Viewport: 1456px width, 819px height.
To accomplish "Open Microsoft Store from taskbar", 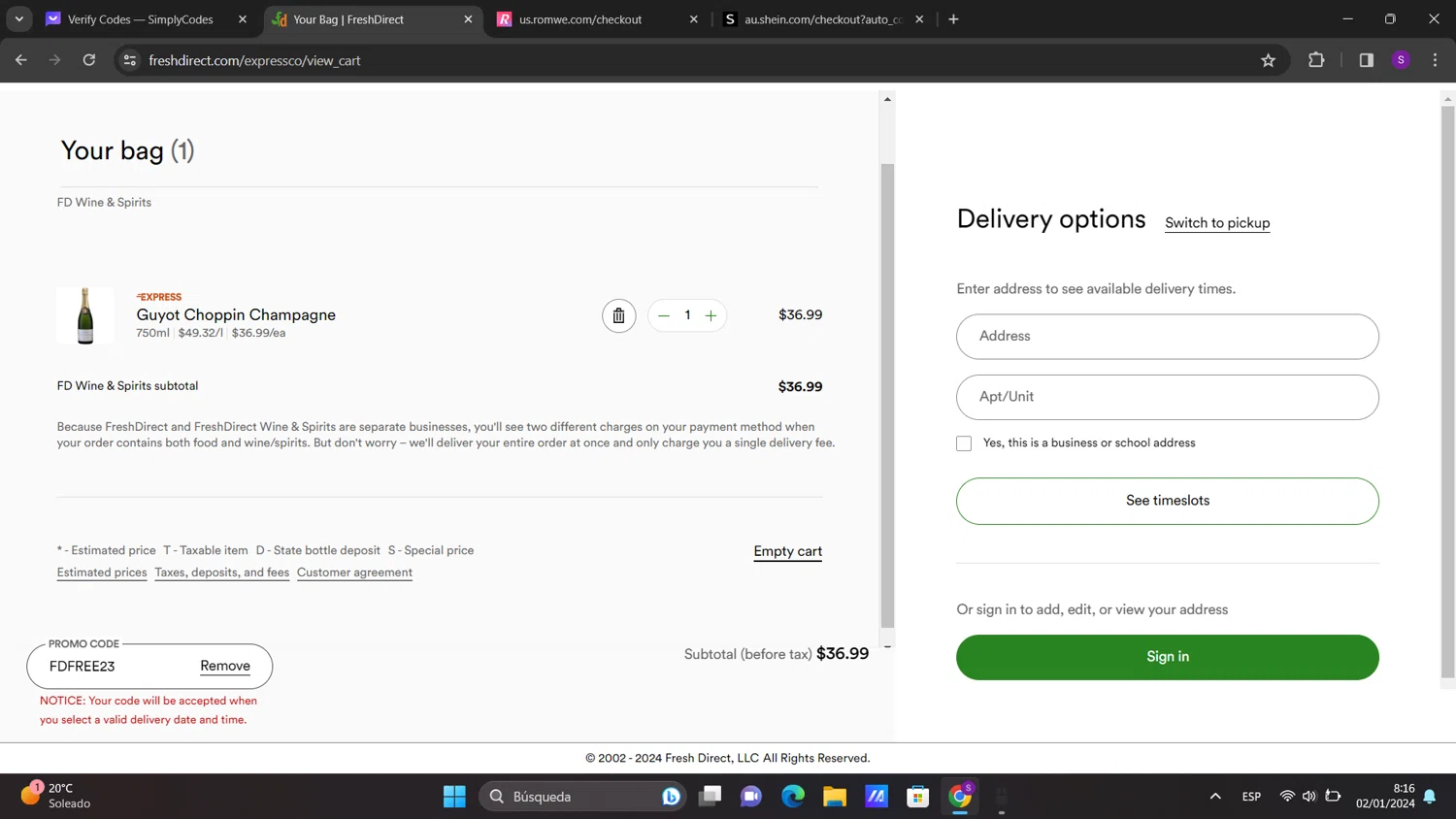I will (918, 797).
